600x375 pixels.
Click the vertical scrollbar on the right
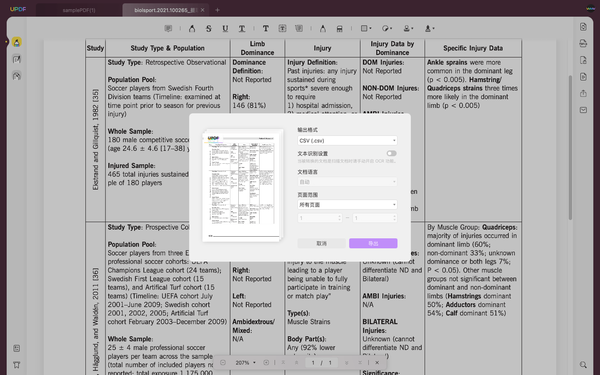pos(570,147)
